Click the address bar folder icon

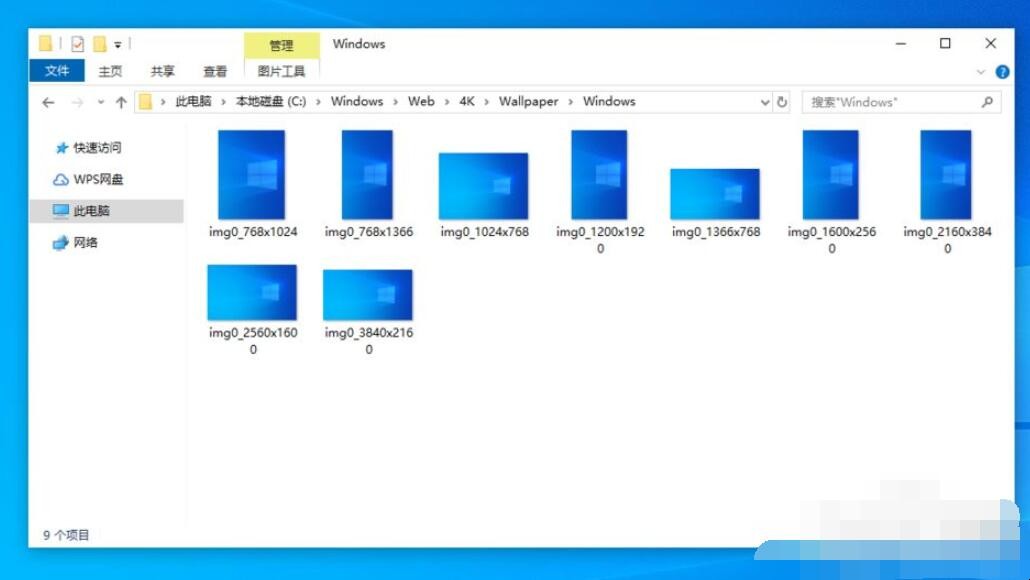point(145,102)
